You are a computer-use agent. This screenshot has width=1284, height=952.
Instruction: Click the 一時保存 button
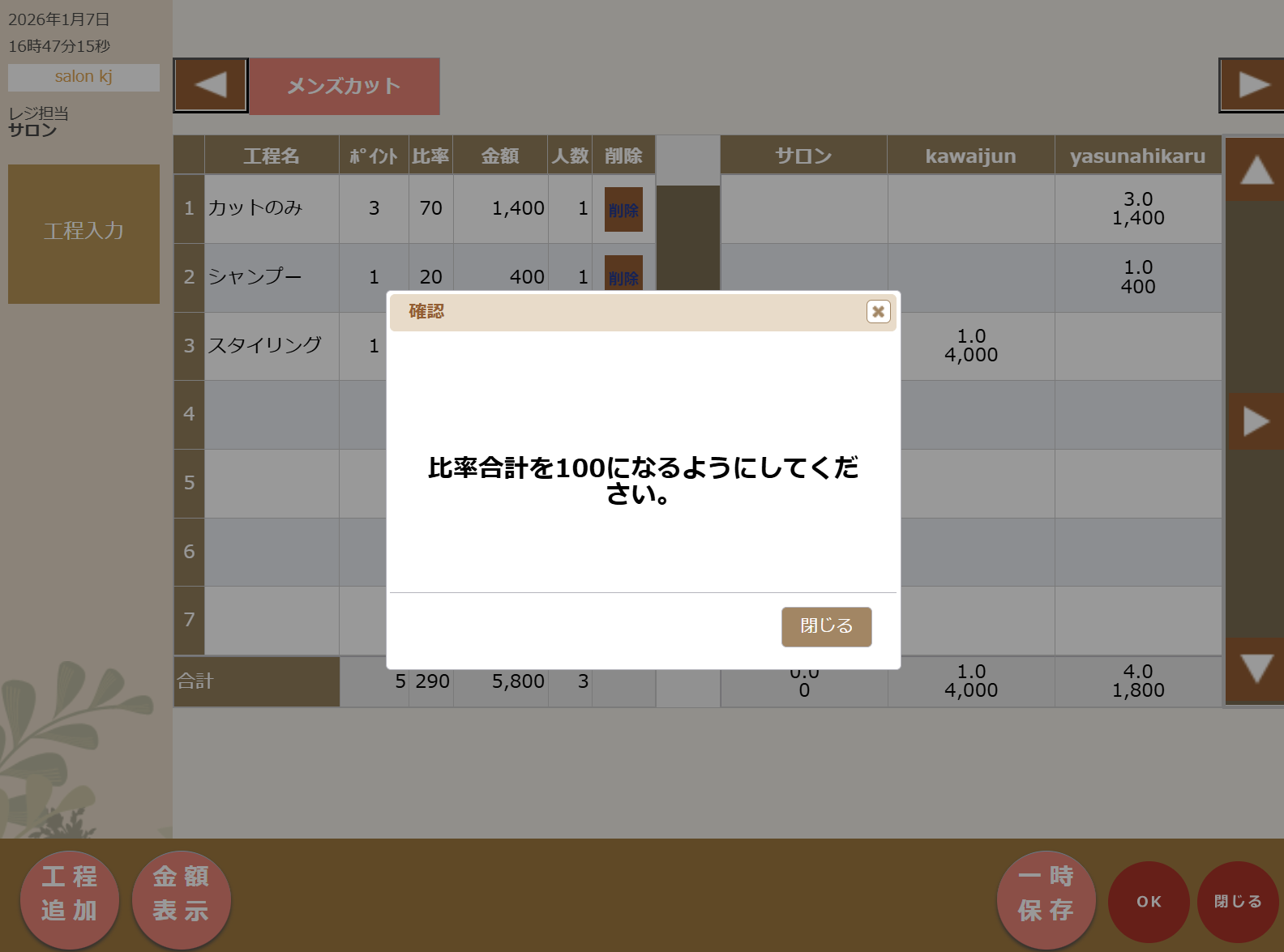[1046, 900]
